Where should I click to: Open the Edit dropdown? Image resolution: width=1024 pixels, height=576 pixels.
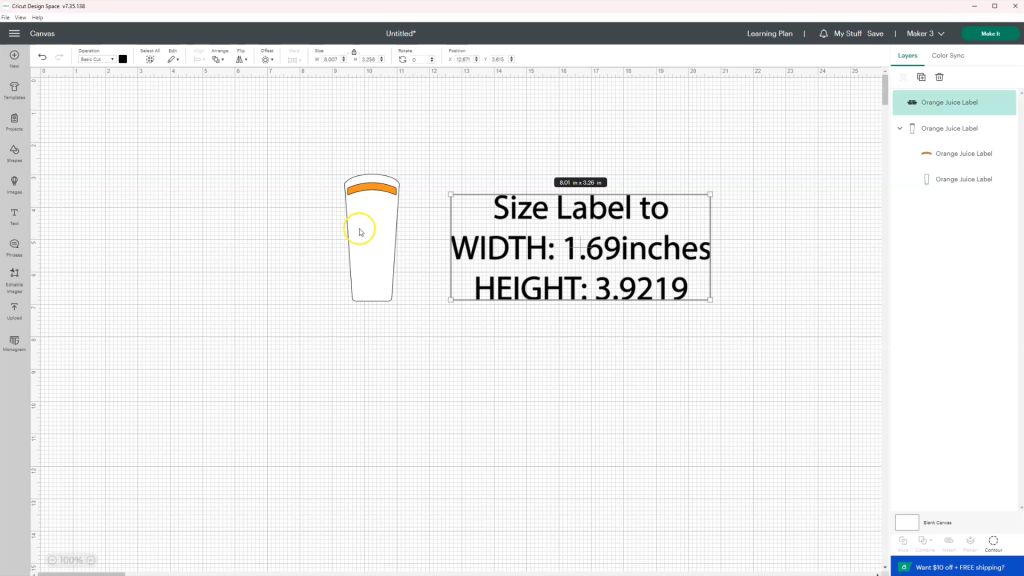click(173, 59)
